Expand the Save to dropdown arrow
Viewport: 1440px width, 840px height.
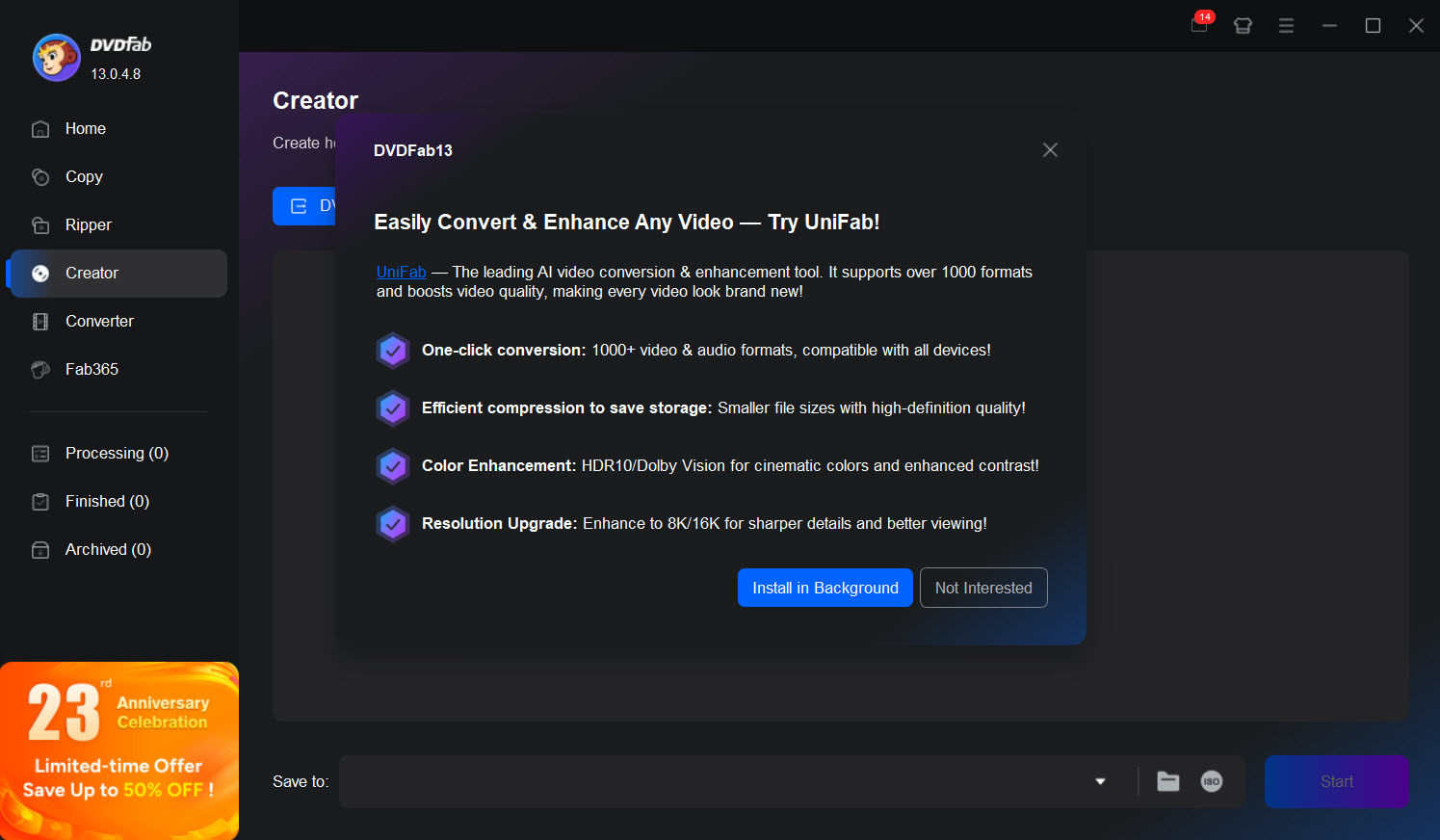tap(1100, 781)
